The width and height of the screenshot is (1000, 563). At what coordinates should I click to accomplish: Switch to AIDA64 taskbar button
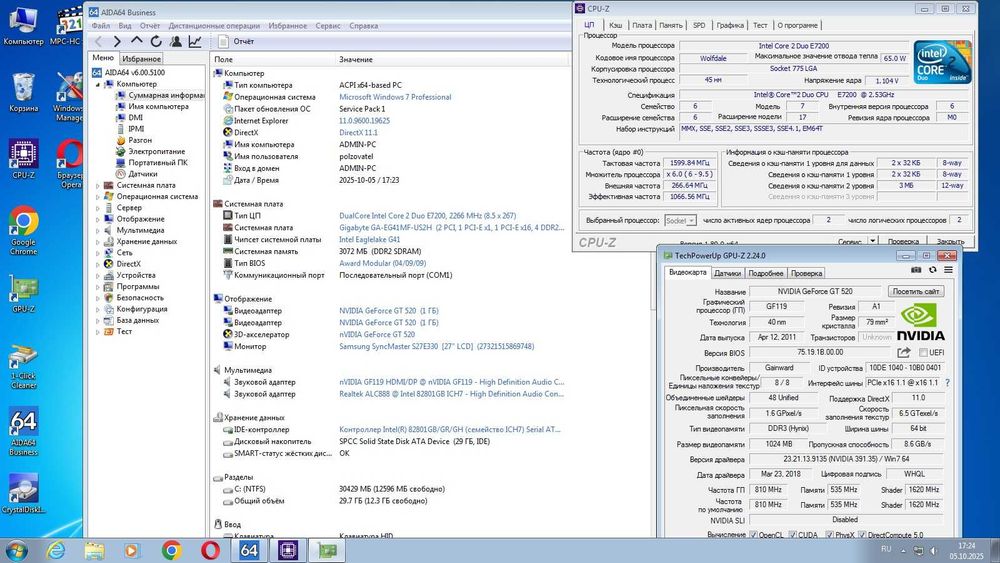(x=249, y=550)
